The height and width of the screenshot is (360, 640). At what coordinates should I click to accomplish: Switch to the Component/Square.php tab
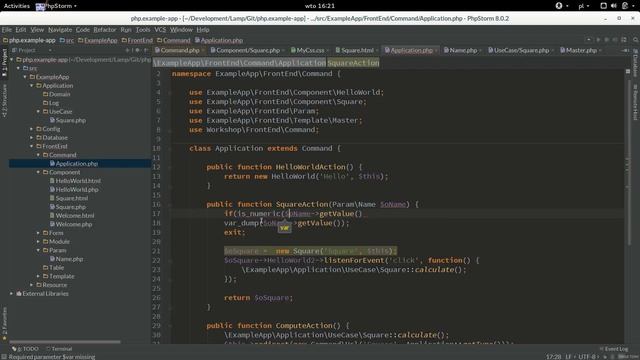click(248, 50)
